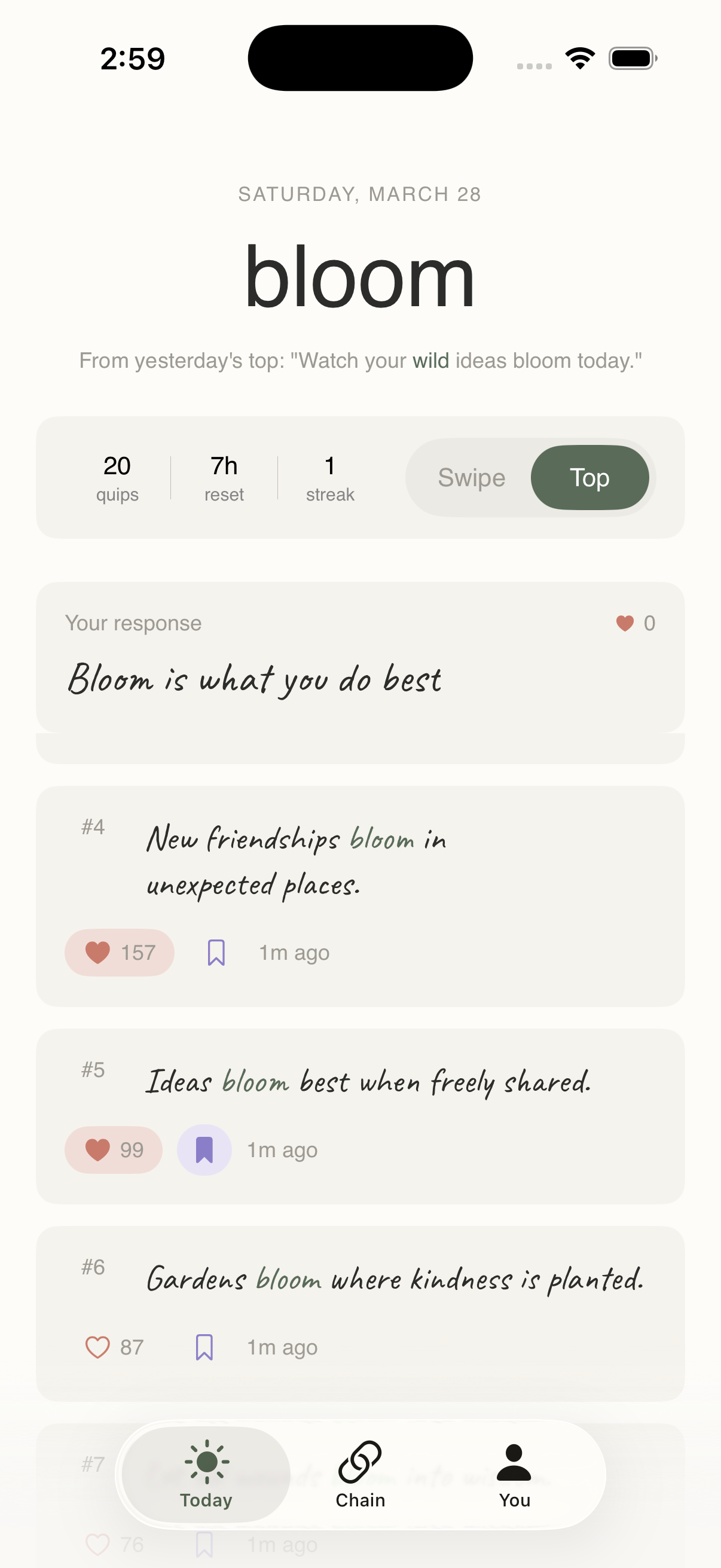Viewport: 721px width, 1568px height.
Task: Tap the heart icon on Your response
Action: (625, 623)
